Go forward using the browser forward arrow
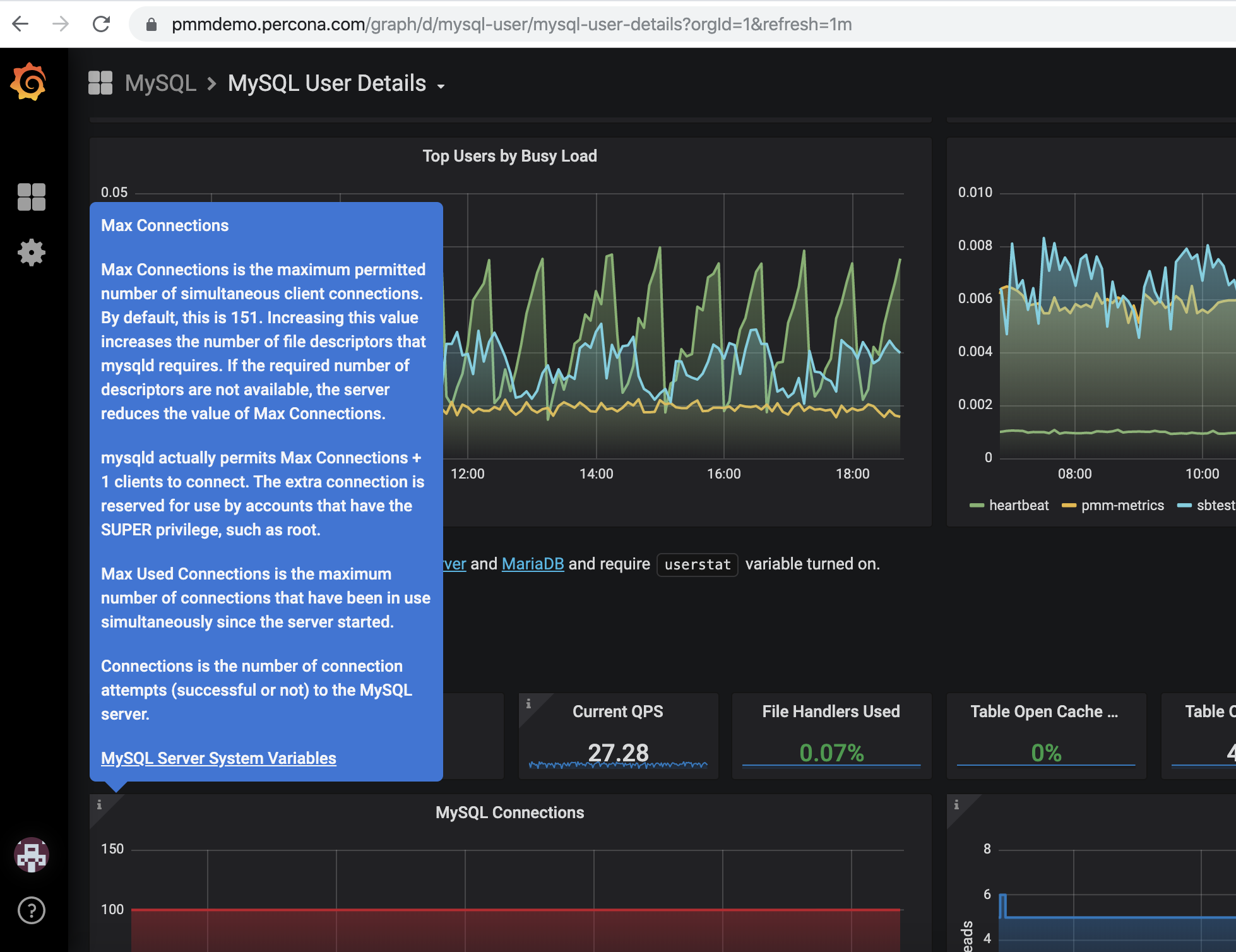Screen dimensions: 1236x952 pos(61,24)
